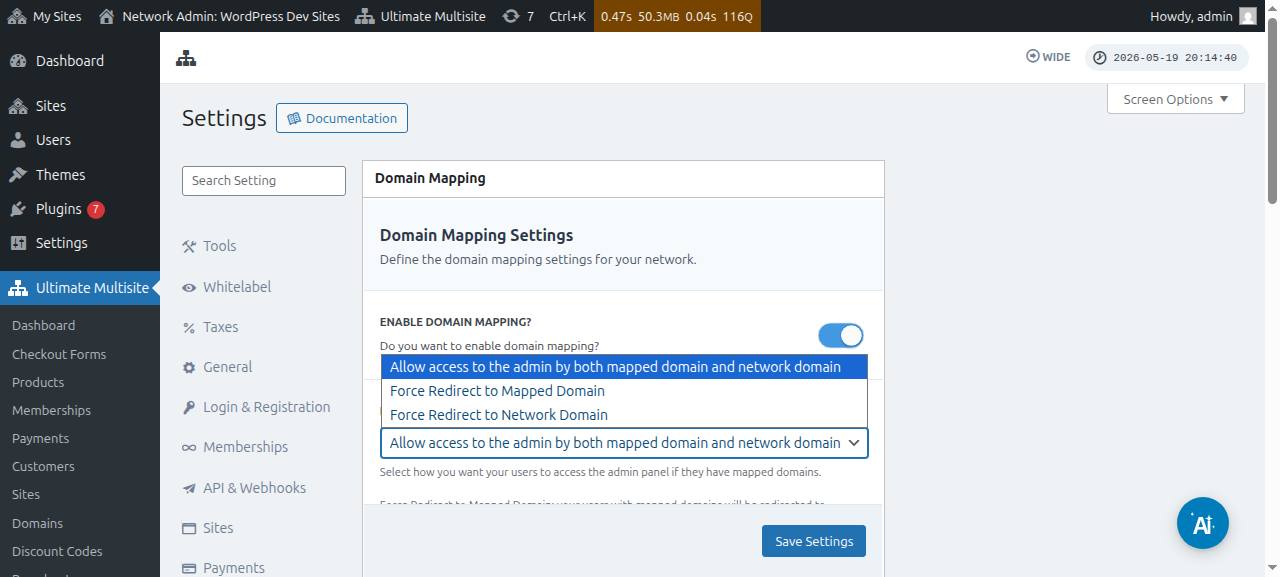Screen dimensions: 1280x577
Task: Click Payments card icon in settings nav
Action: (189, 568)
